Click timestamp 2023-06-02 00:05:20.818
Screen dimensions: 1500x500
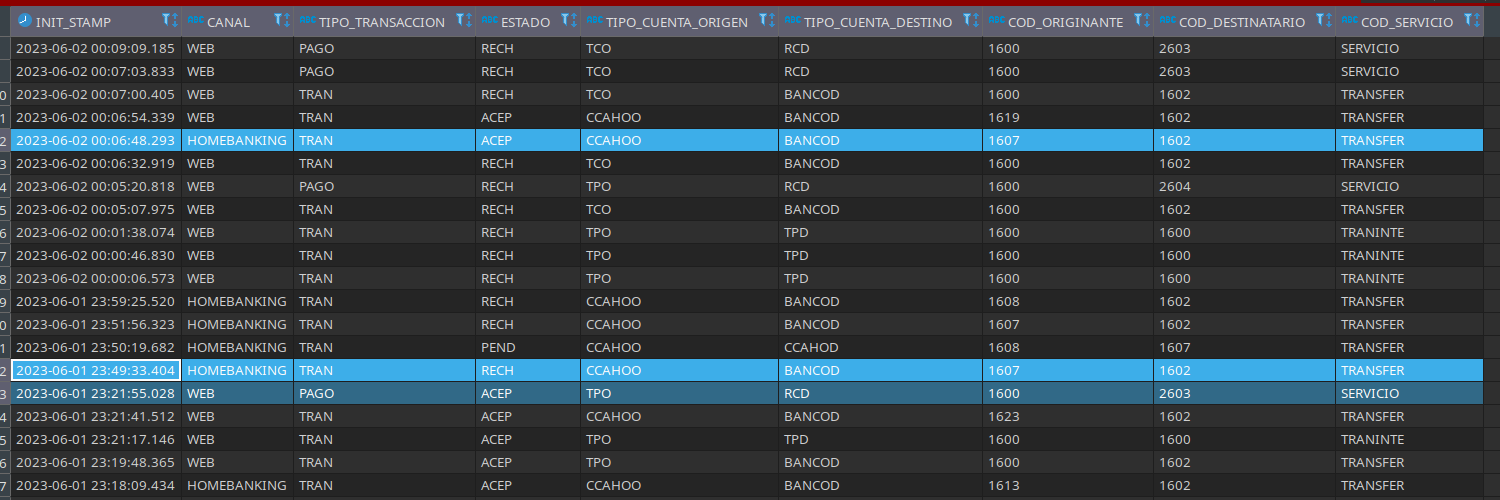coord(97,186)
